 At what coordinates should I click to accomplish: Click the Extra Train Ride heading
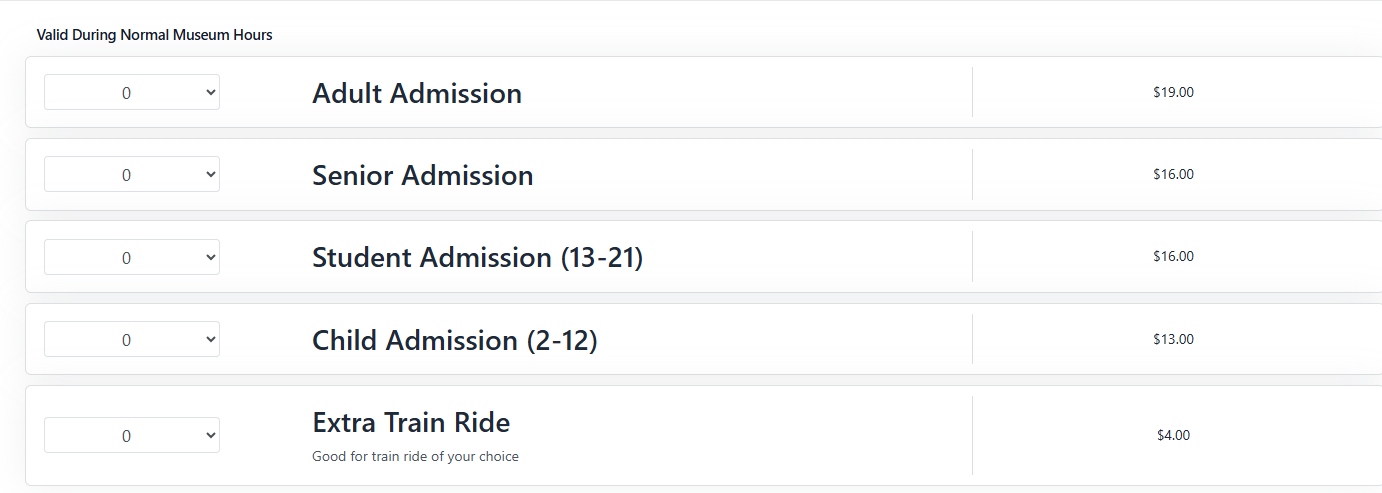click(411, 422)
